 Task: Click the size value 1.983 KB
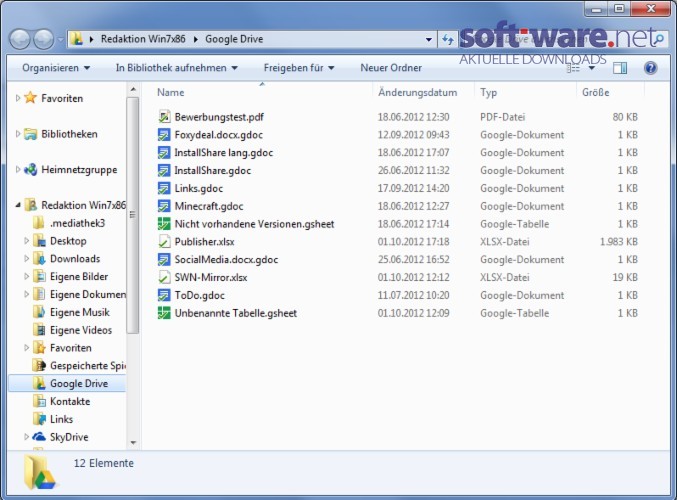tap(618, 241)
